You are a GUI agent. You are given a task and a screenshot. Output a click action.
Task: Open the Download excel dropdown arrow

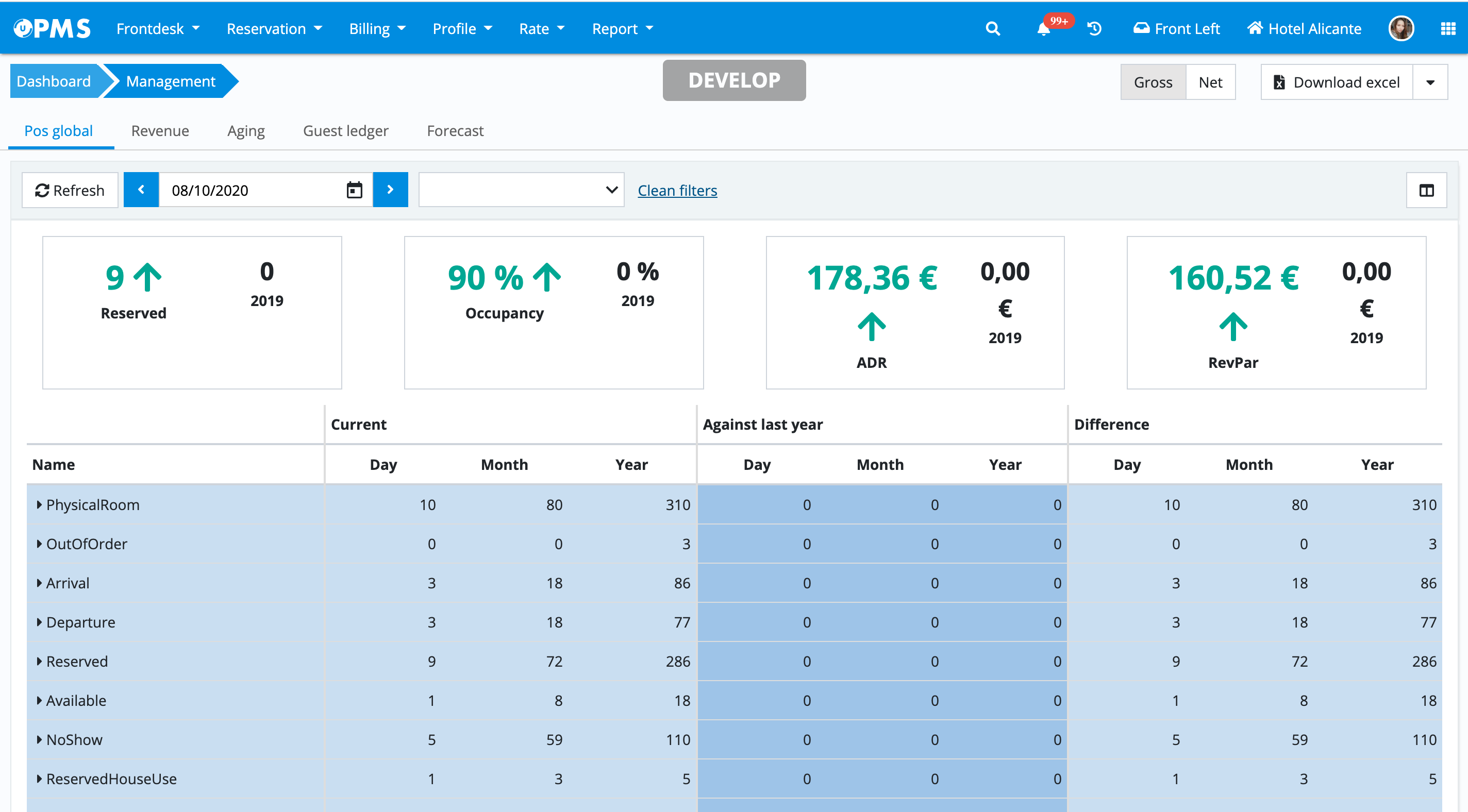click(1430, 82)
